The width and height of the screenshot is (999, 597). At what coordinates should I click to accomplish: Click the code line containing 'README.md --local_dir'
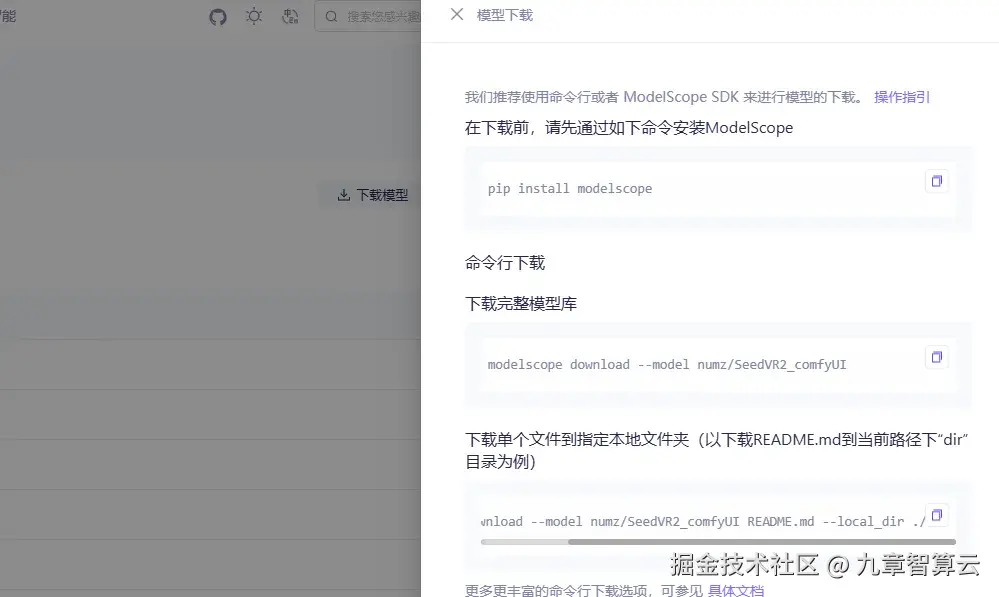pos(703,521)
